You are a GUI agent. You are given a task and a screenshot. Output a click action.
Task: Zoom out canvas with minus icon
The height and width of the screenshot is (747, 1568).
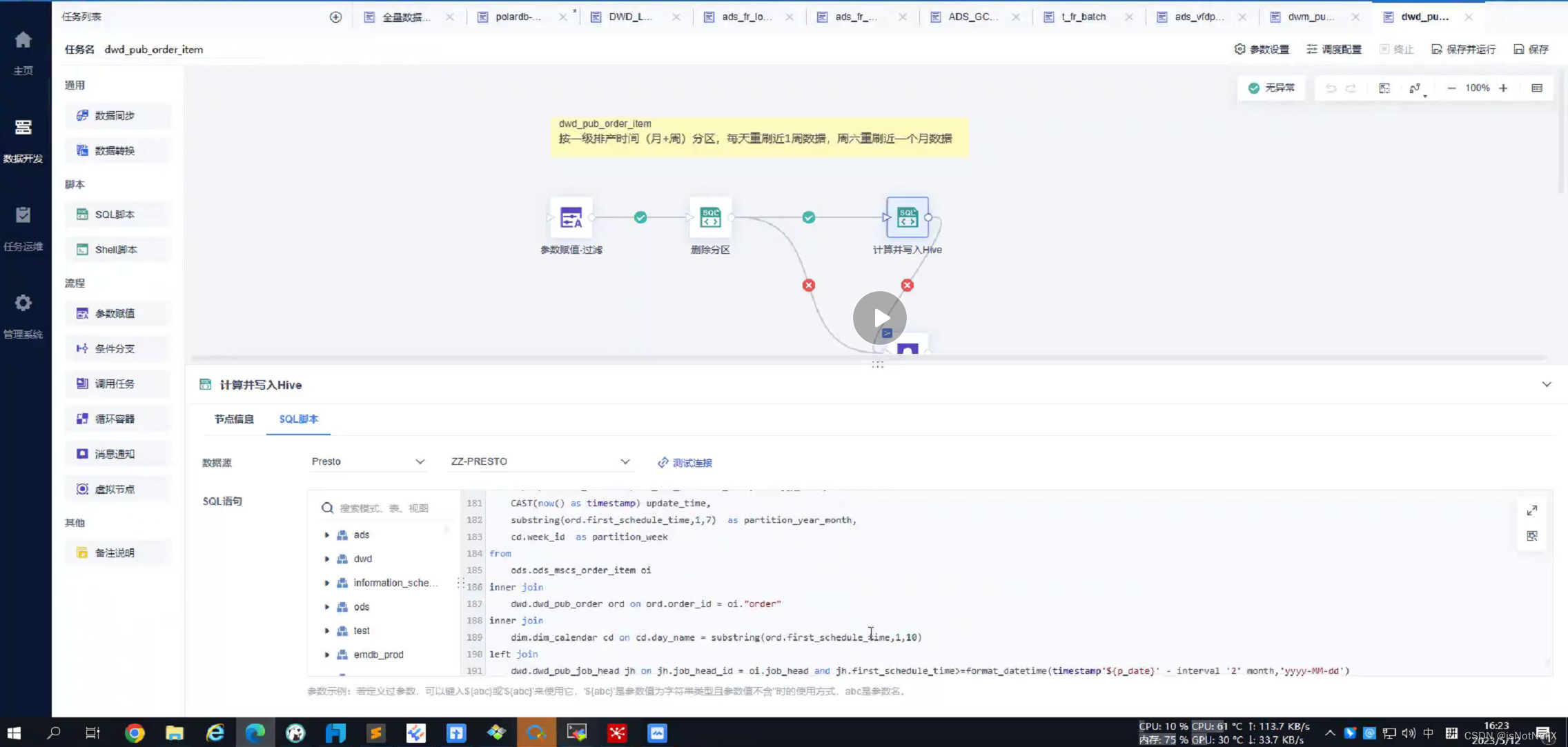(x=1451, y=88)
